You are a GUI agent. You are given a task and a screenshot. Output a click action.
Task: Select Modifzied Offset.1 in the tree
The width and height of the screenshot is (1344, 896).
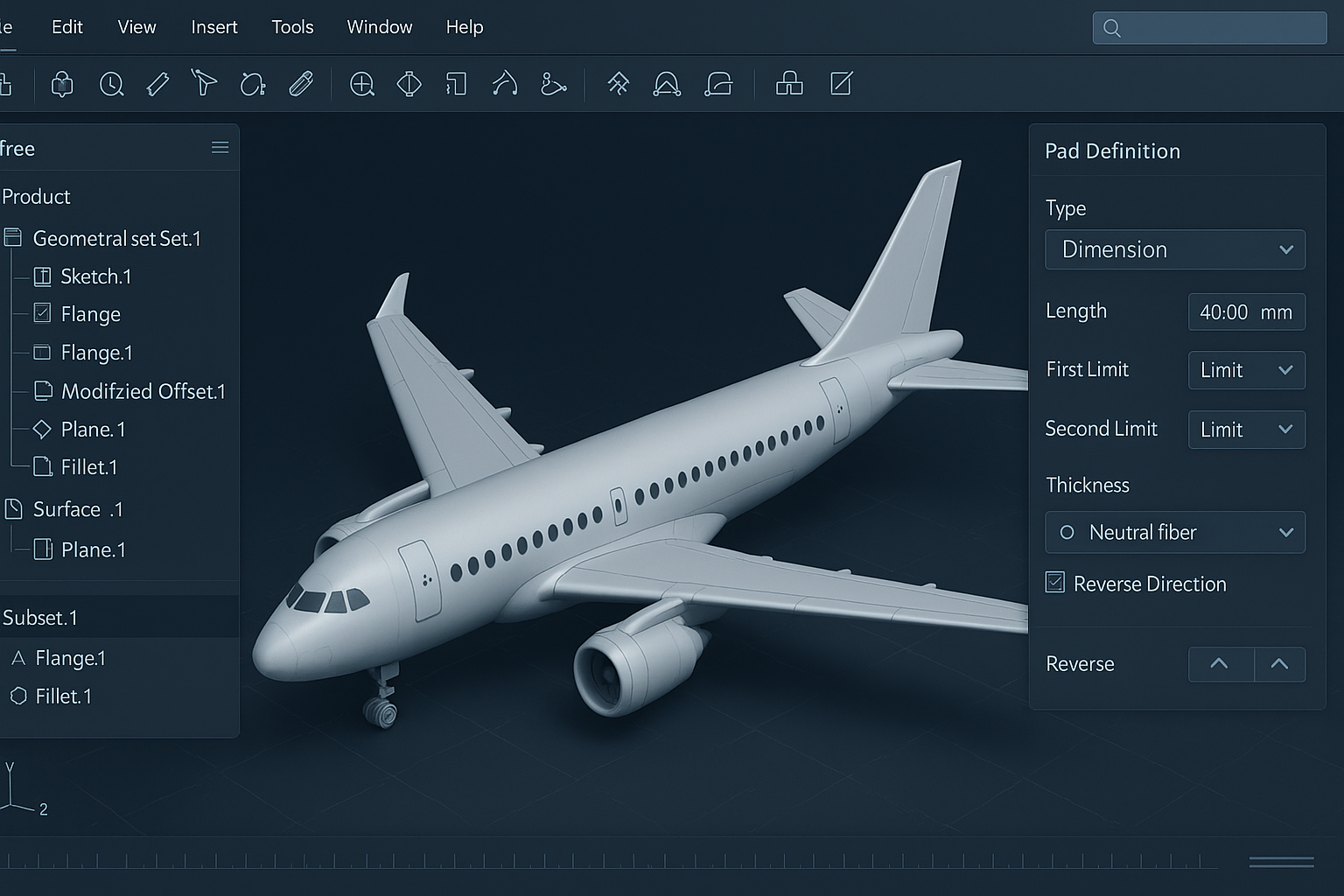point(143,391)
